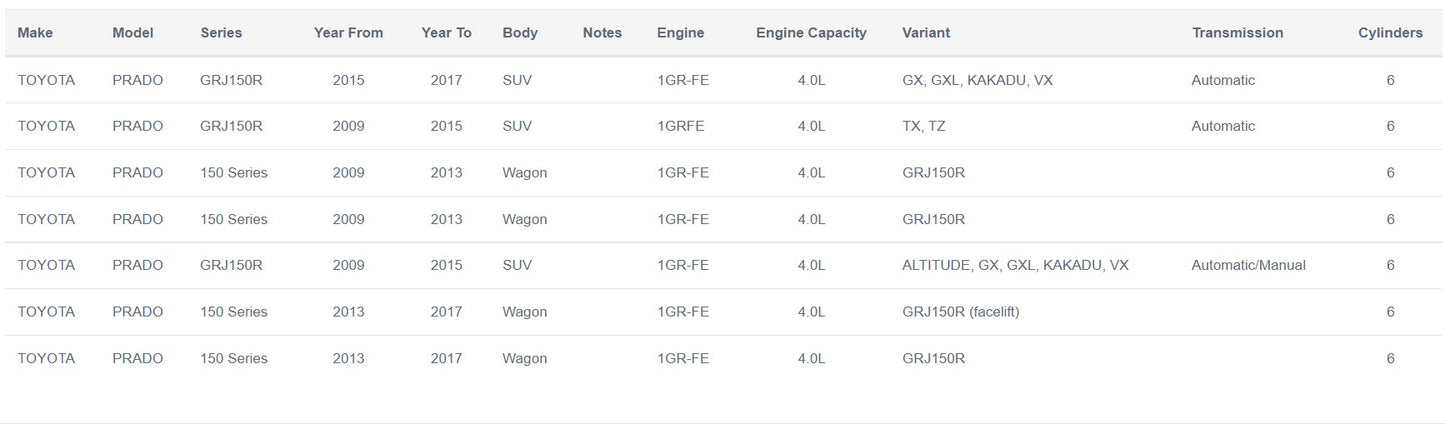Click the "1GRFE" engine cell
The width and height of the screenshot is (1445, 429).
681,127
